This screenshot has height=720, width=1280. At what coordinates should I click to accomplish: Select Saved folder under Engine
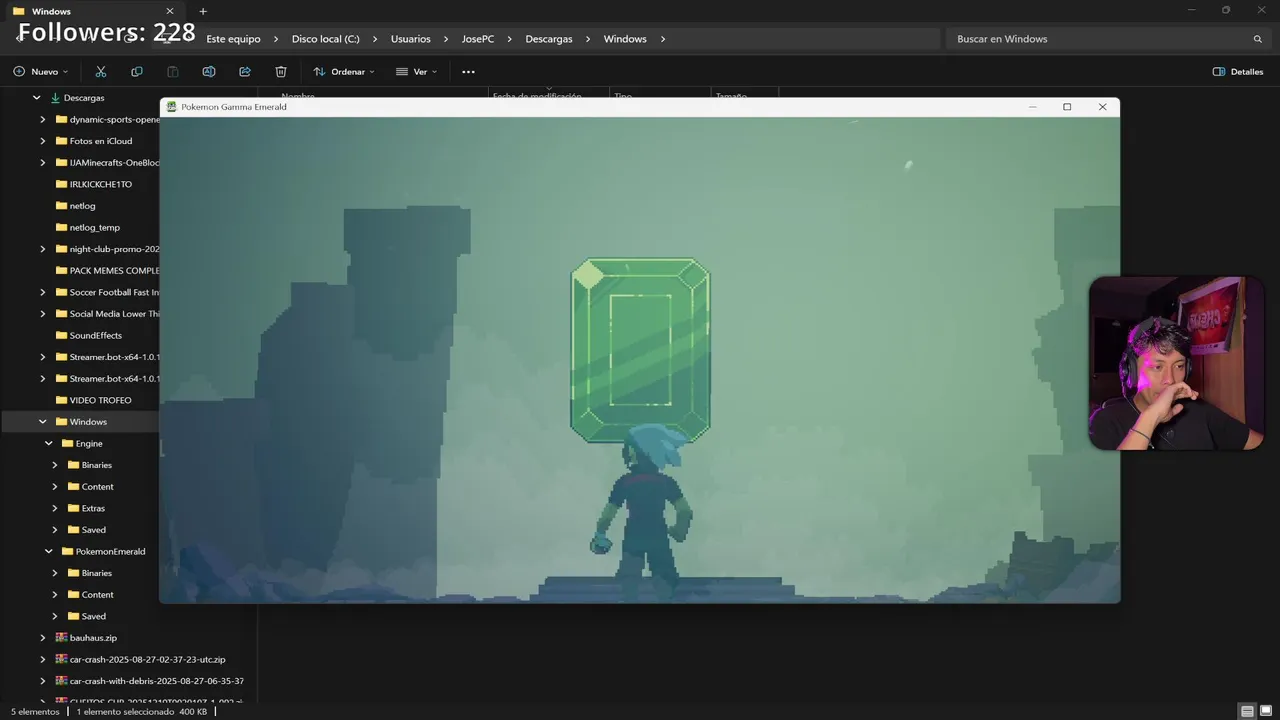tap(93, 530)
